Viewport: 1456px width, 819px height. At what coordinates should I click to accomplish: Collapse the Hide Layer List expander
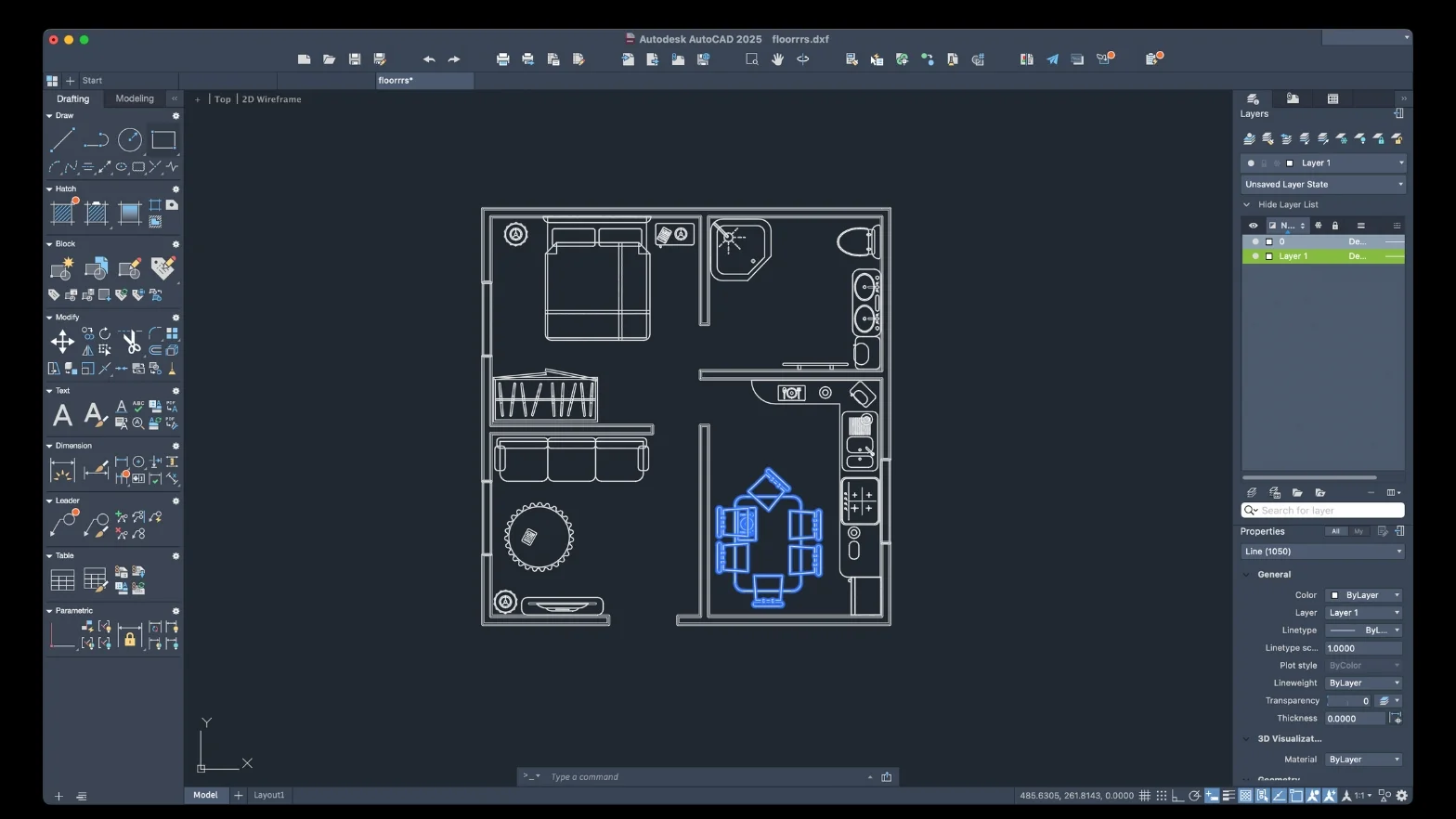coord(1246,205)
